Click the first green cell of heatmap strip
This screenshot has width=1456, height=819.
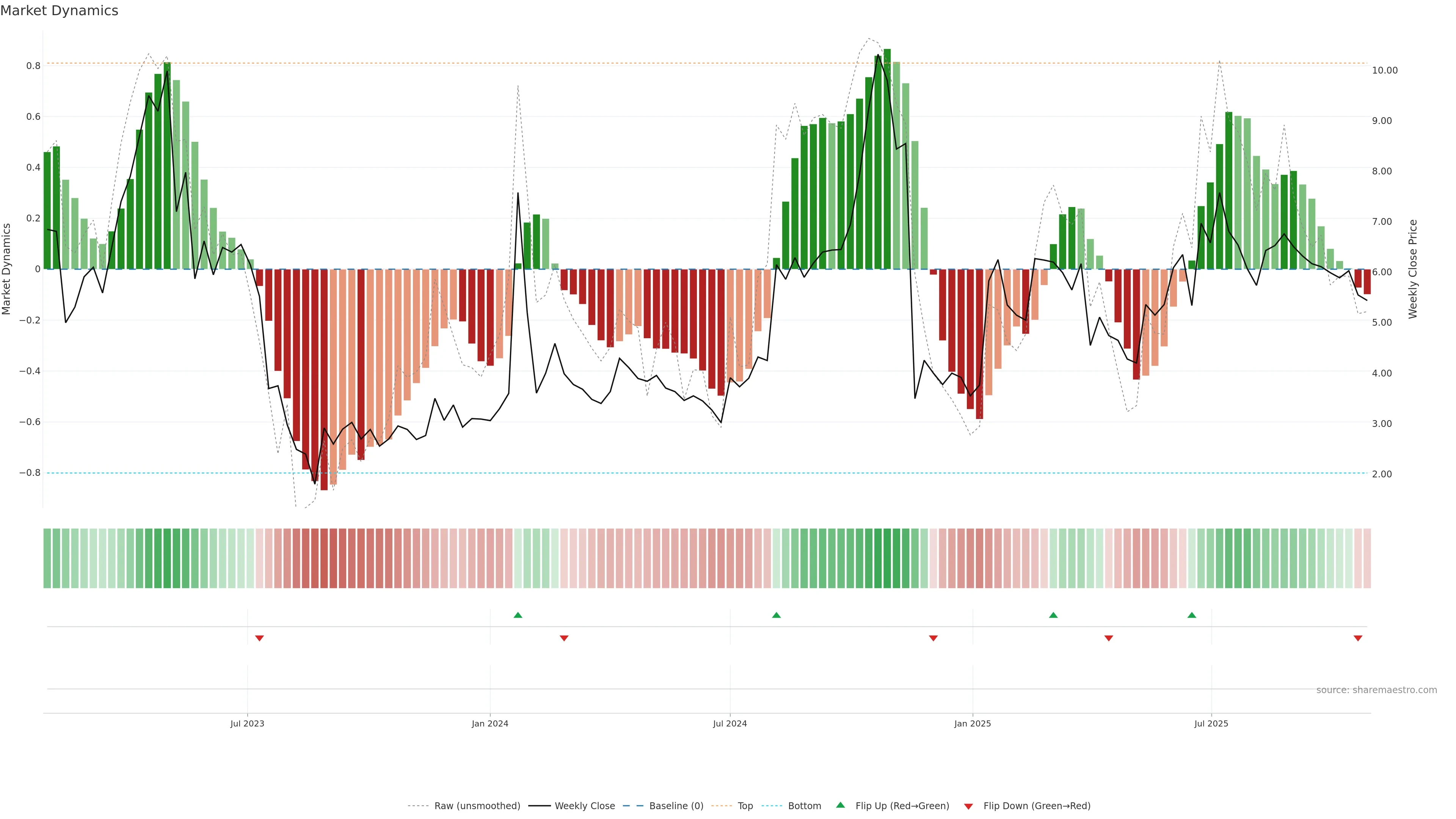tap(47, 559)
